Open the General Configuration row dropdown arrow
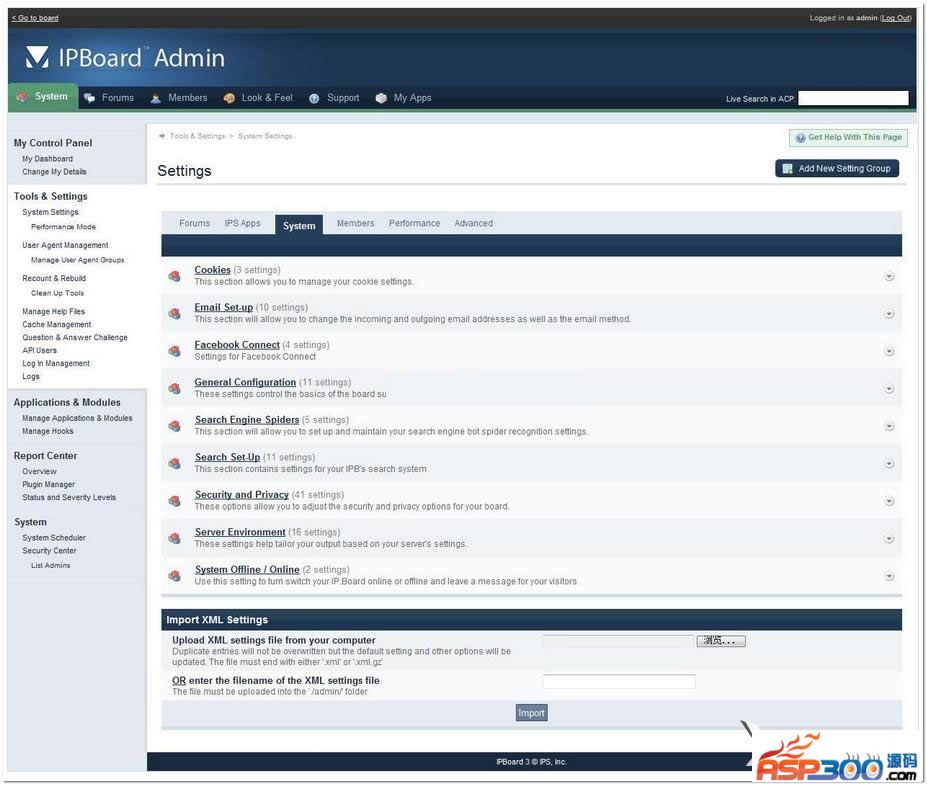Screen dimensions: 927x785 [x=889, y=389]
